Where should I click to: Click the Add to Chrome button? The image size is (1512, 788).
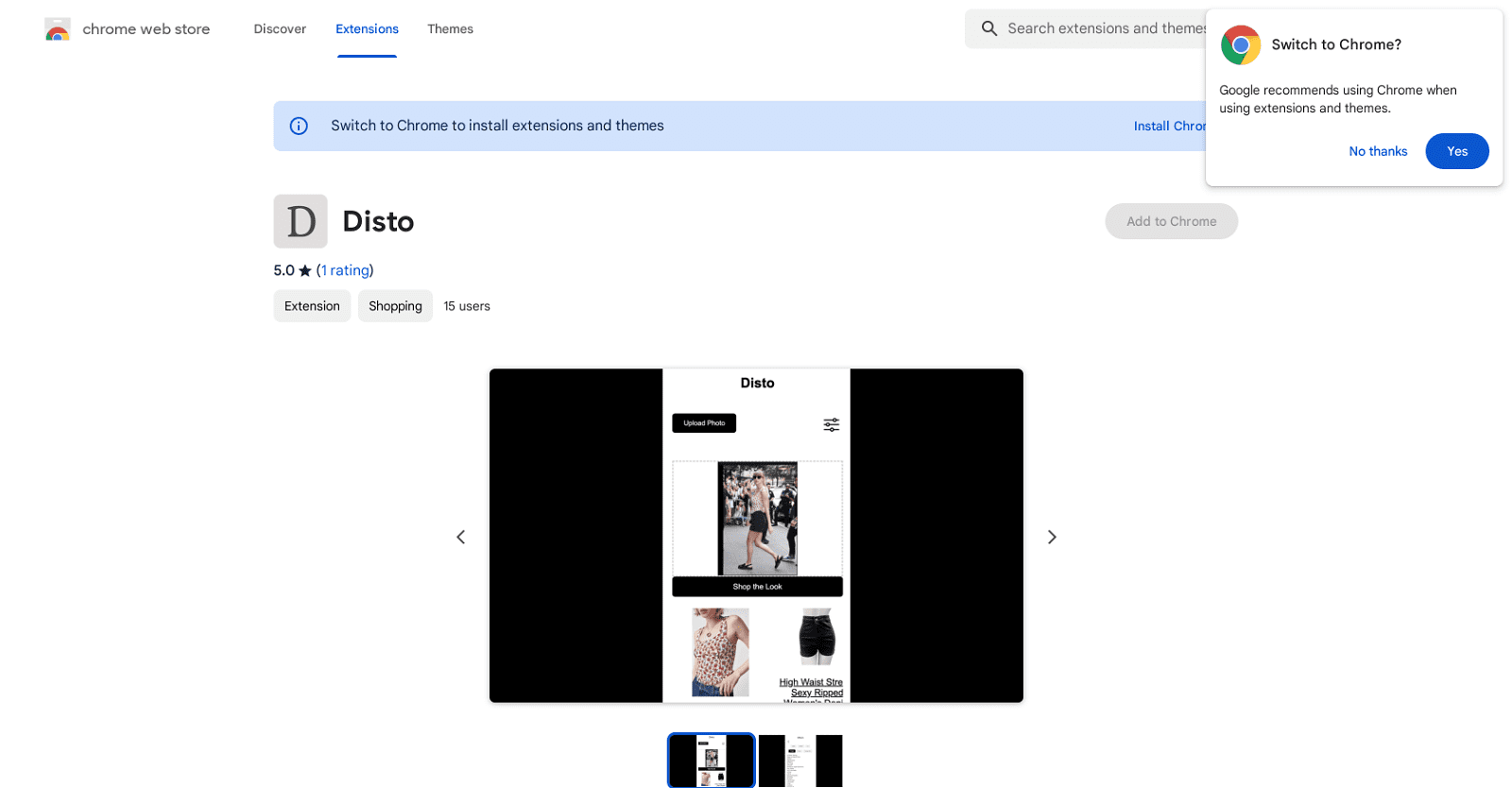[1171, 221]
